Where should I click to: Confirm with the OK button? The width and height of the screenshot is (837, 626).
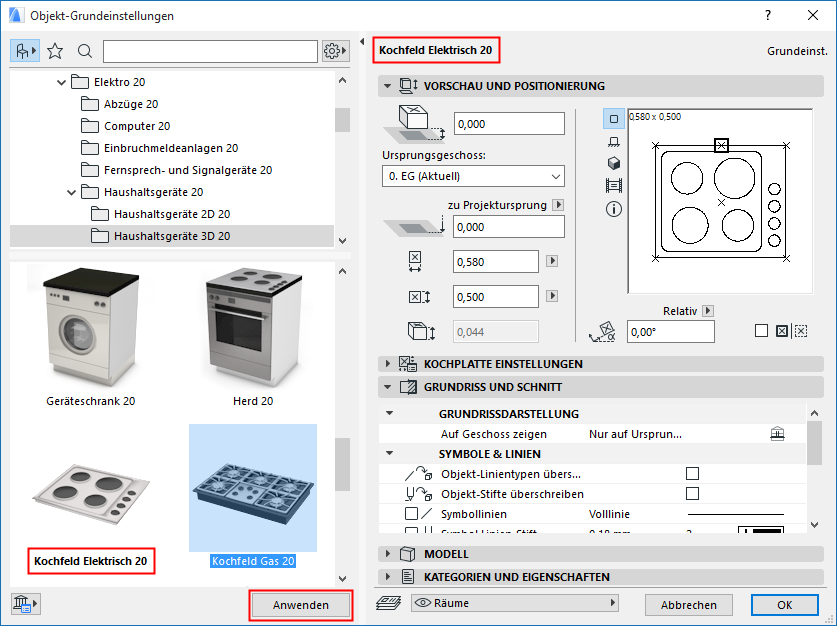point(784,605)
